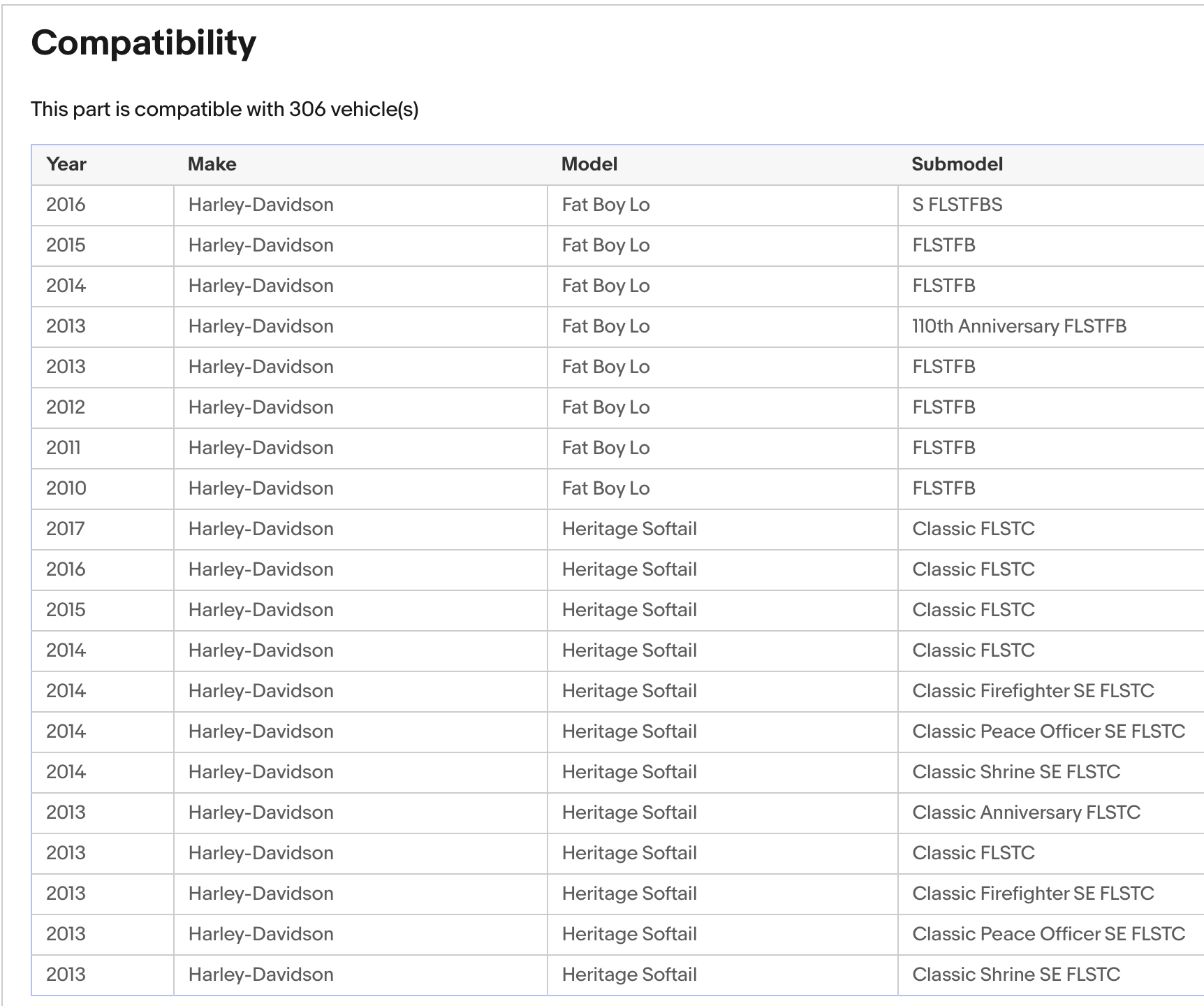Click the Year column header
This screenshot has height=1006, width=1204.
(66, 164)
